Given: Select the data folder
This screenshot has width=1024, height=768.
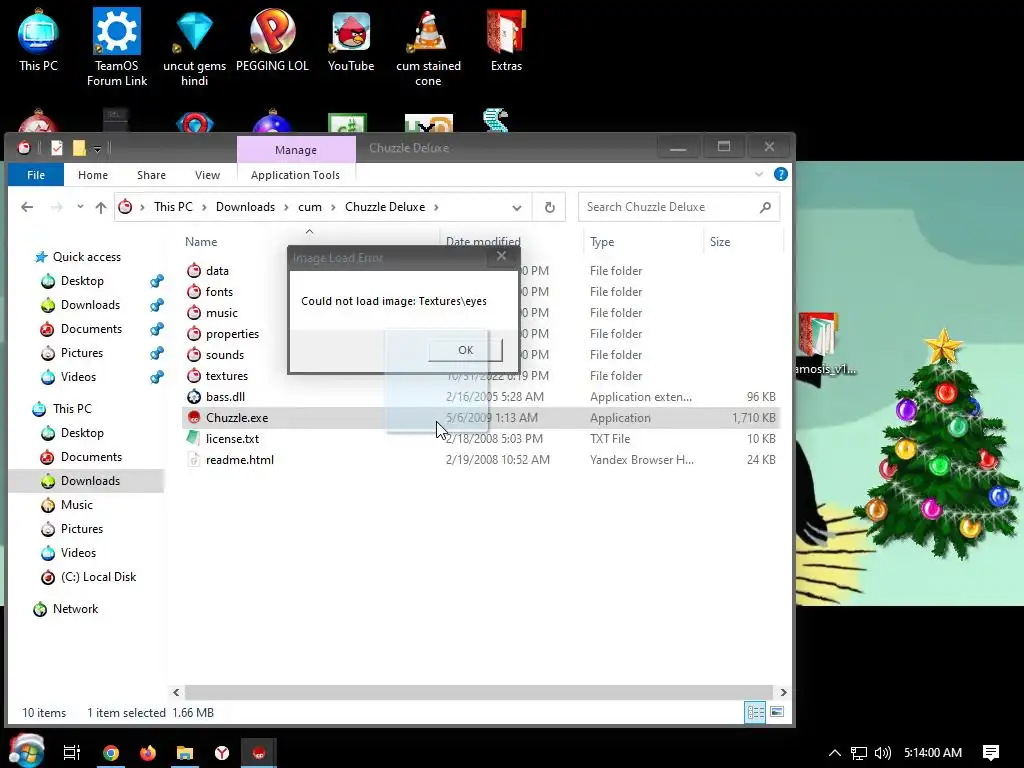Looking at the screenshot, I should coord(217,270).
